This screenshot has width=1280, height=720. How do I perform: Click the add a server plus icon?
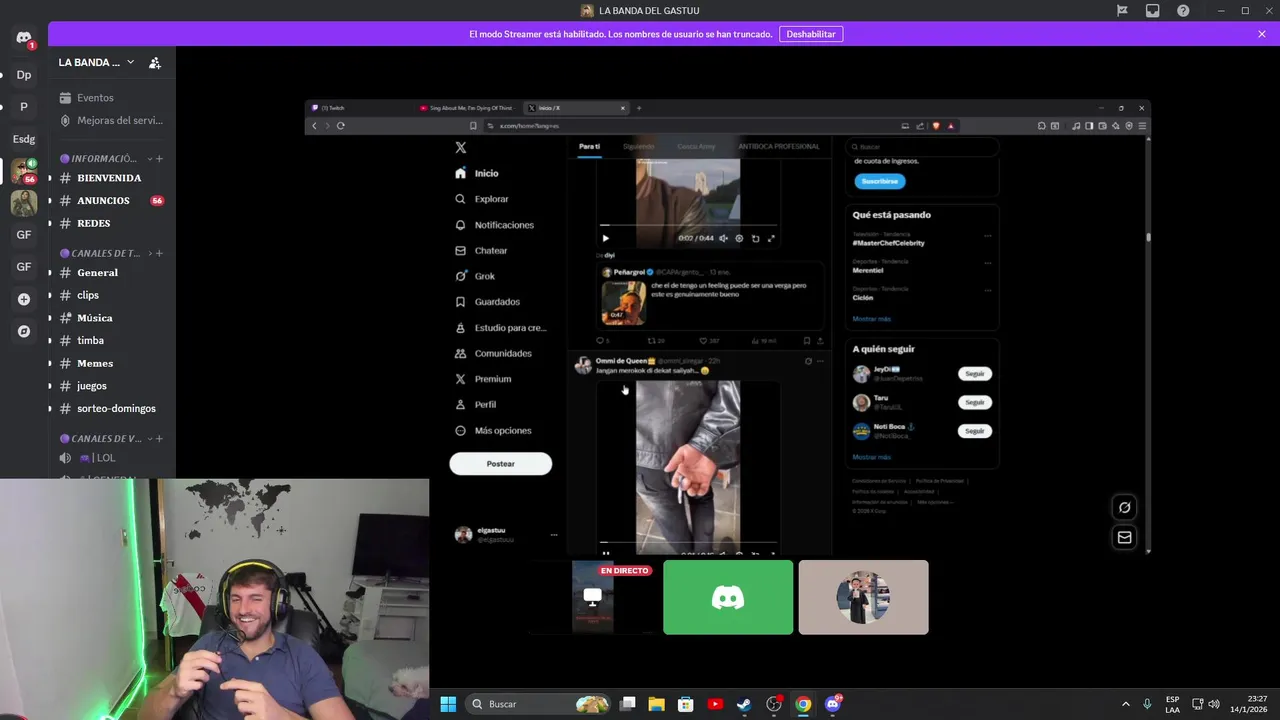click(24, 299)
